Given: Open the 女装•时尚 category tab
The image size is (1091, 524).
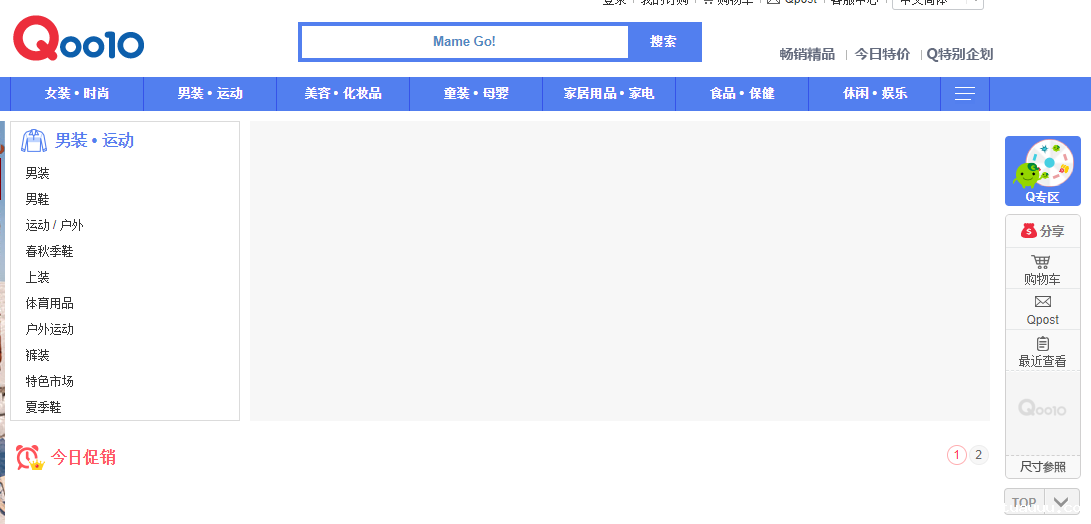Looking at the screenshot, I should [x=77, y=94].
